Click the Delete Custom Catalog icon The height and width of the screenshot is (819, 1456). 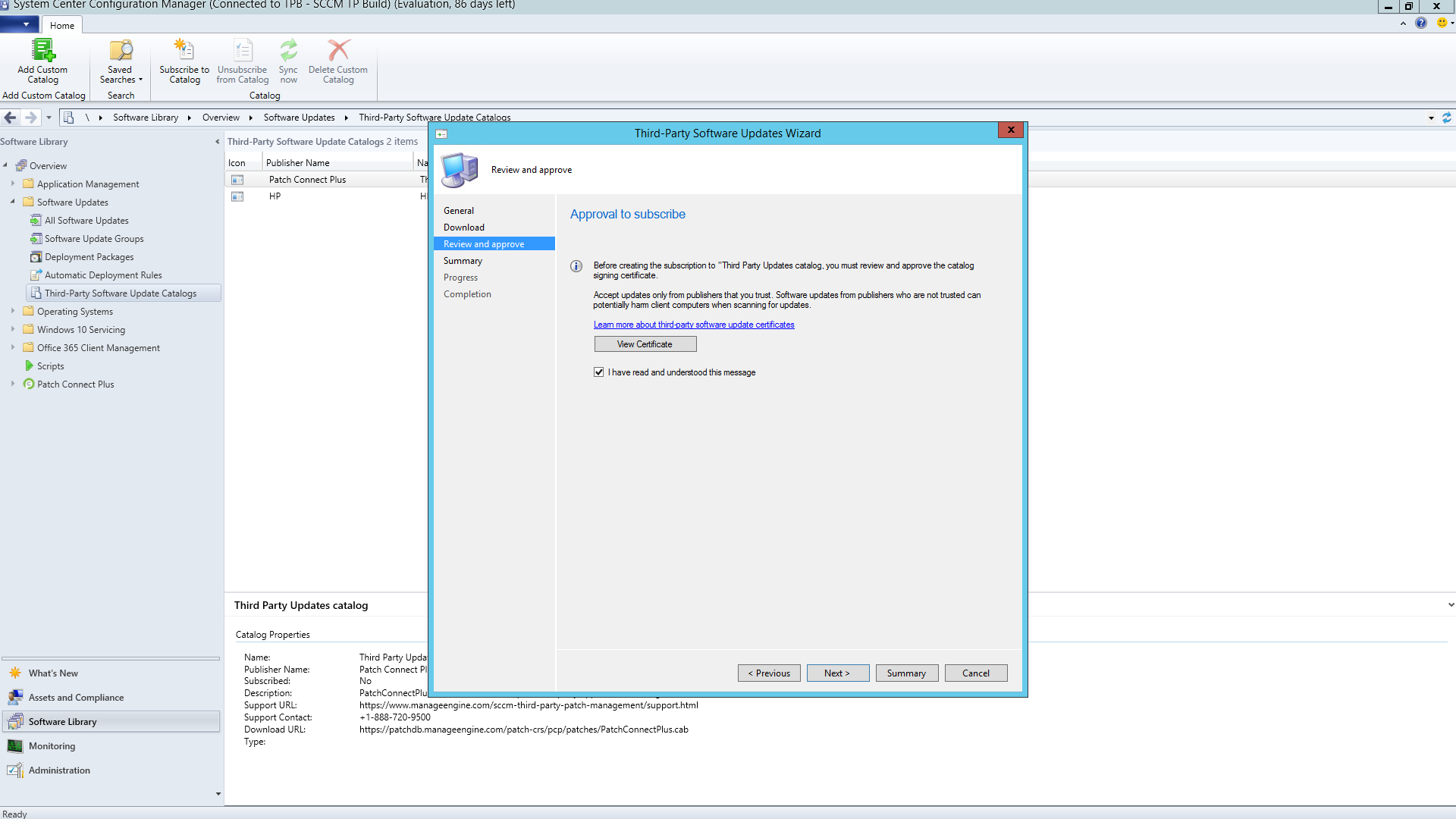pos(338,52)
